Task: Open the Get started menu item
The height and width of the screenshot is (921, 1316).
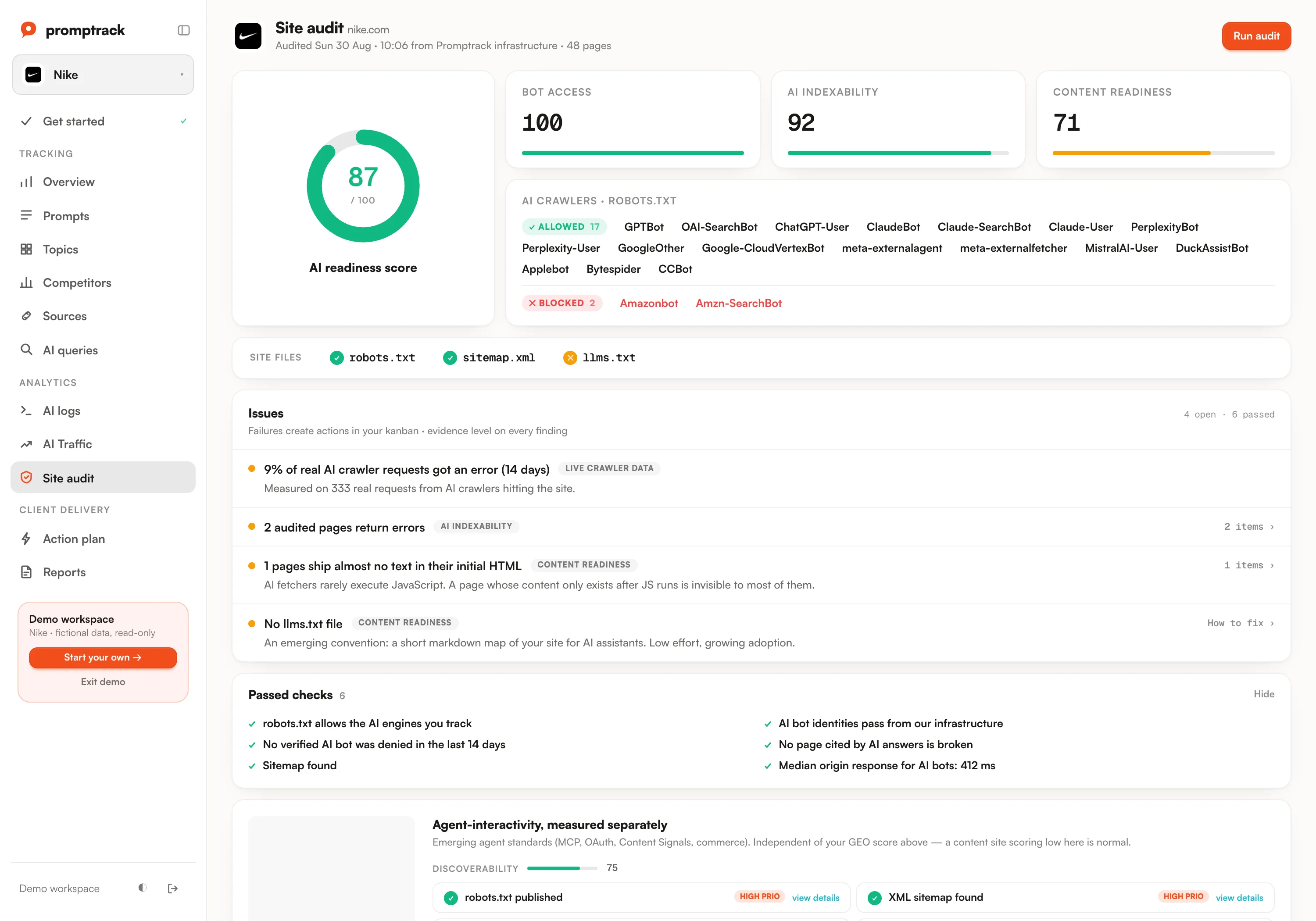Action: [x=103, y=121]
